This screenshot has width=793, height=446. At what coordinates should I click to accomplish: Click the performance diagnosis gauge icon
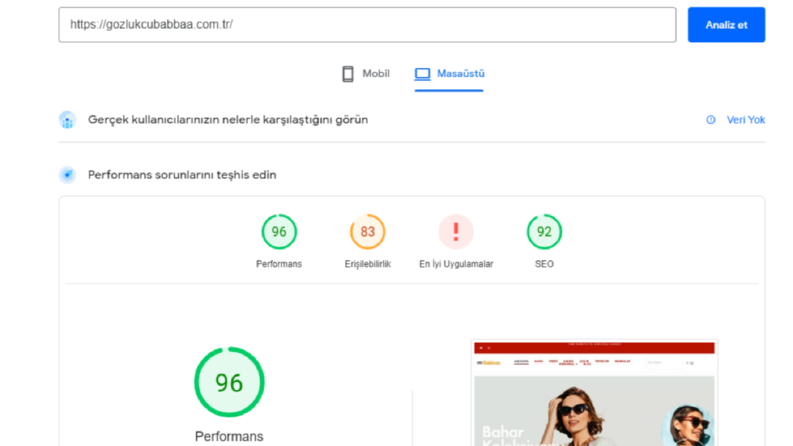click(67, 175)
